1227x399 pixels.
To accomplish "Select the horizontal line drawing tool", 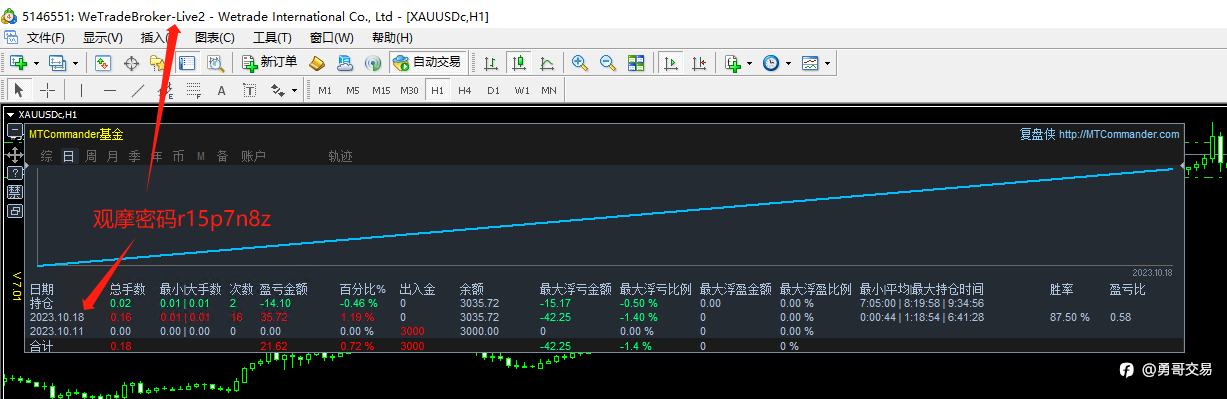I will 110,90.
